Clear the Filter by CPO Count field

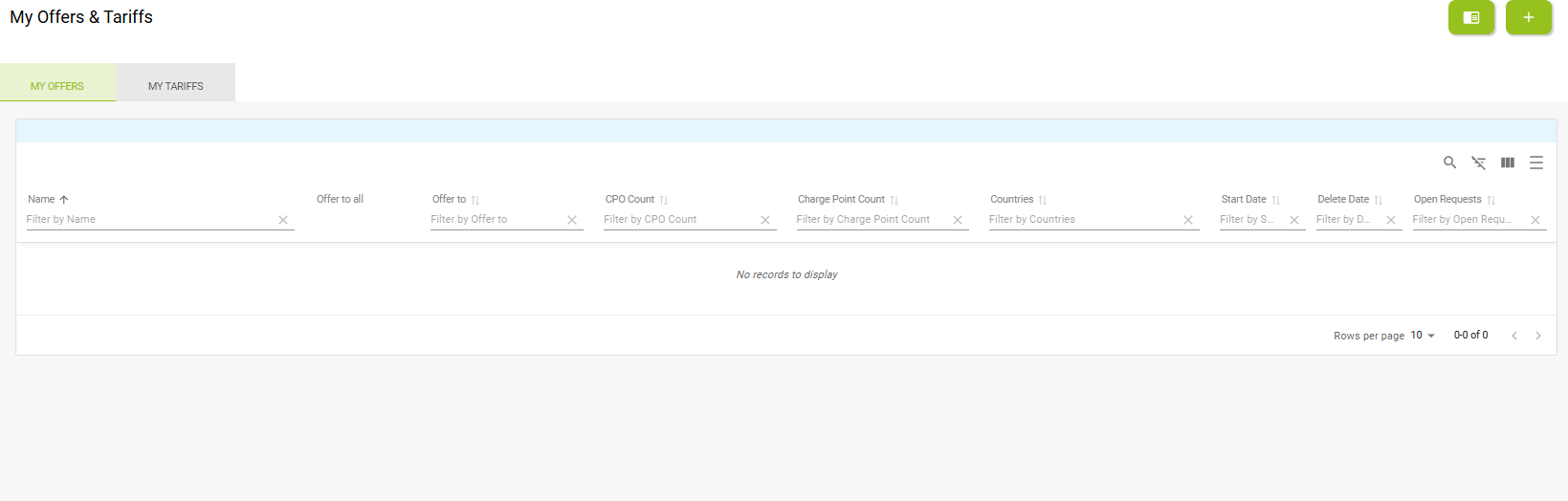(x=765, y=220)
